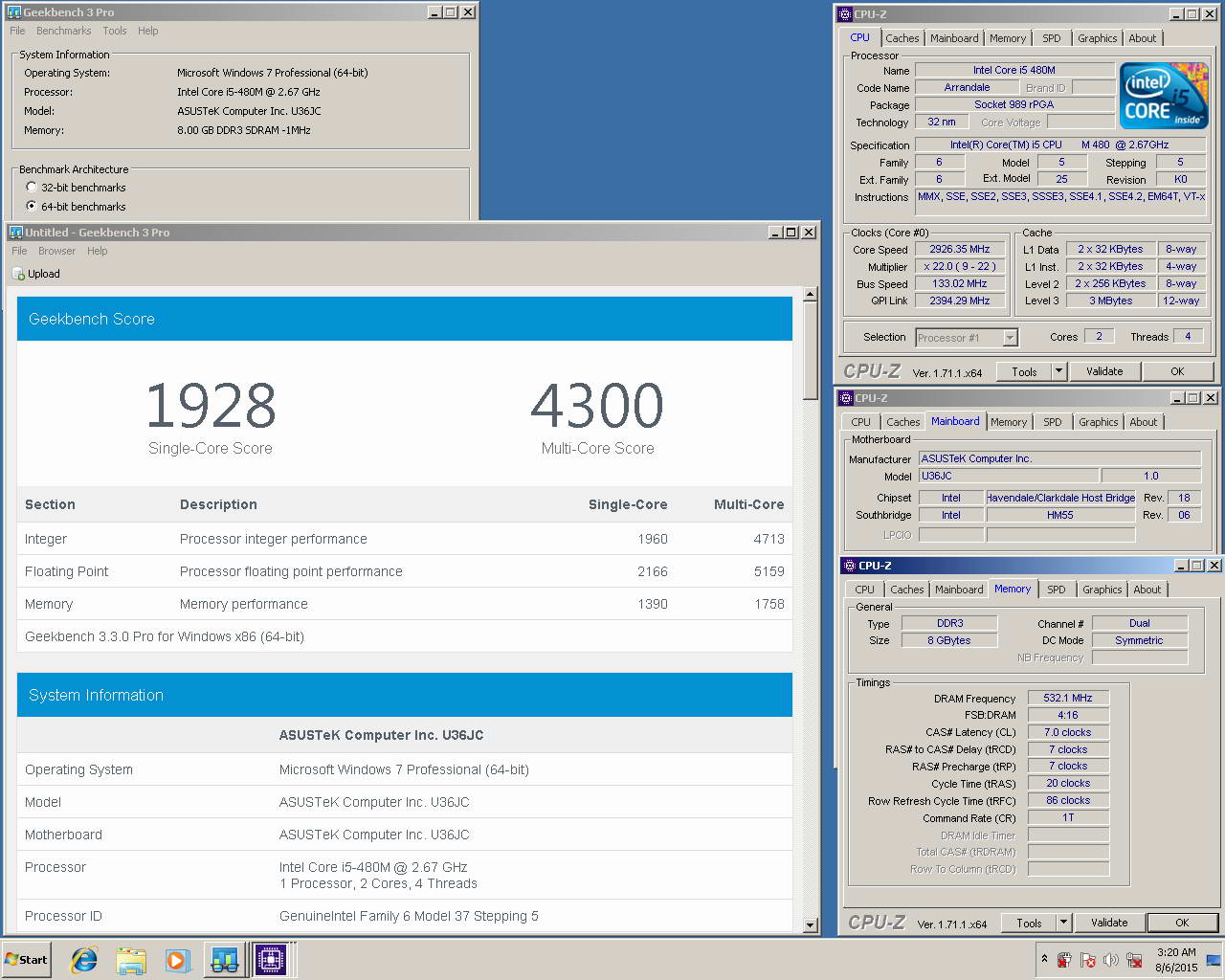Open Windows Explorer folder icon in taskbar
Screen dimensions: 1225x980
(x=131, y=959)
